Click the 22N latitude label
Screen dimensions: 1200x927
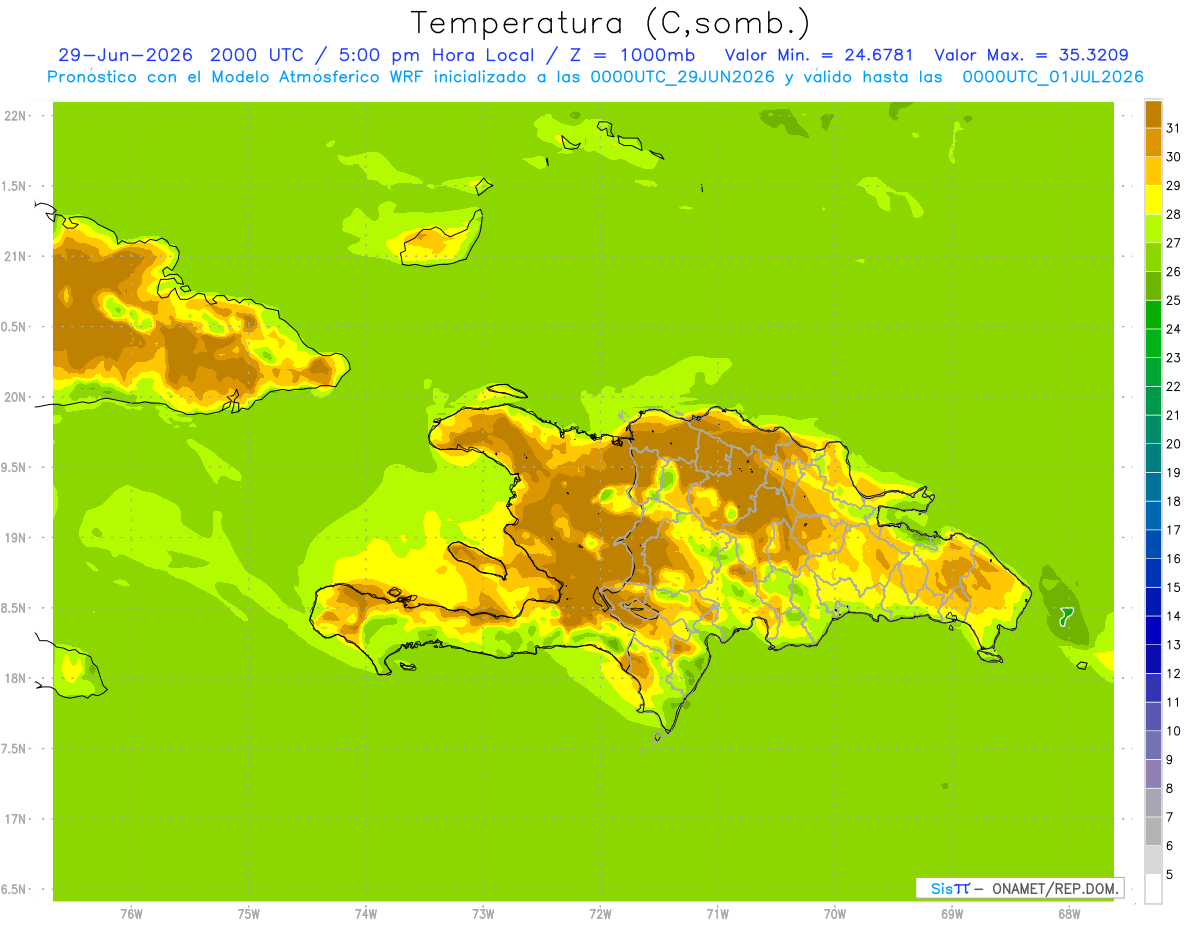[15, 116]
